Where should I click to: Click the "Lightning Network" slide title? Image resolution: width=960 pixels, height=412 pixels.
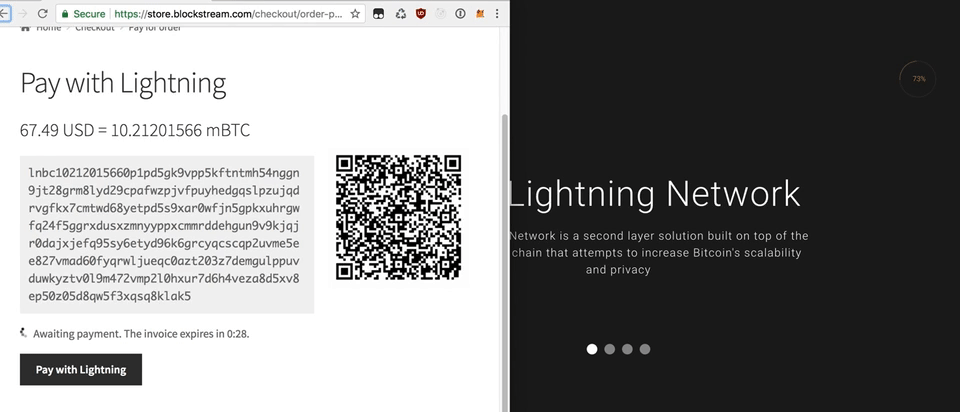655,194
